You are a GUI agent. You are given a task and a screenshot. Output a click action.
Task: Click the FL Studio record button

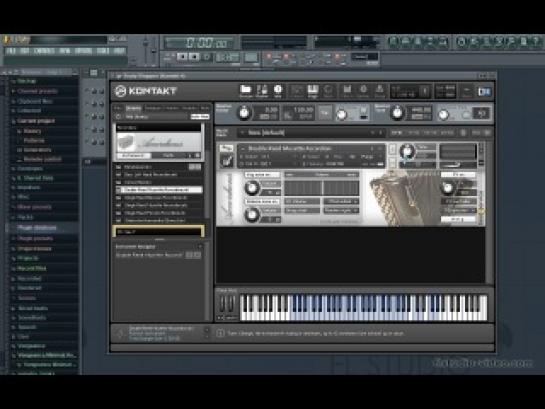pyautogui.click(x=207, y=57)
